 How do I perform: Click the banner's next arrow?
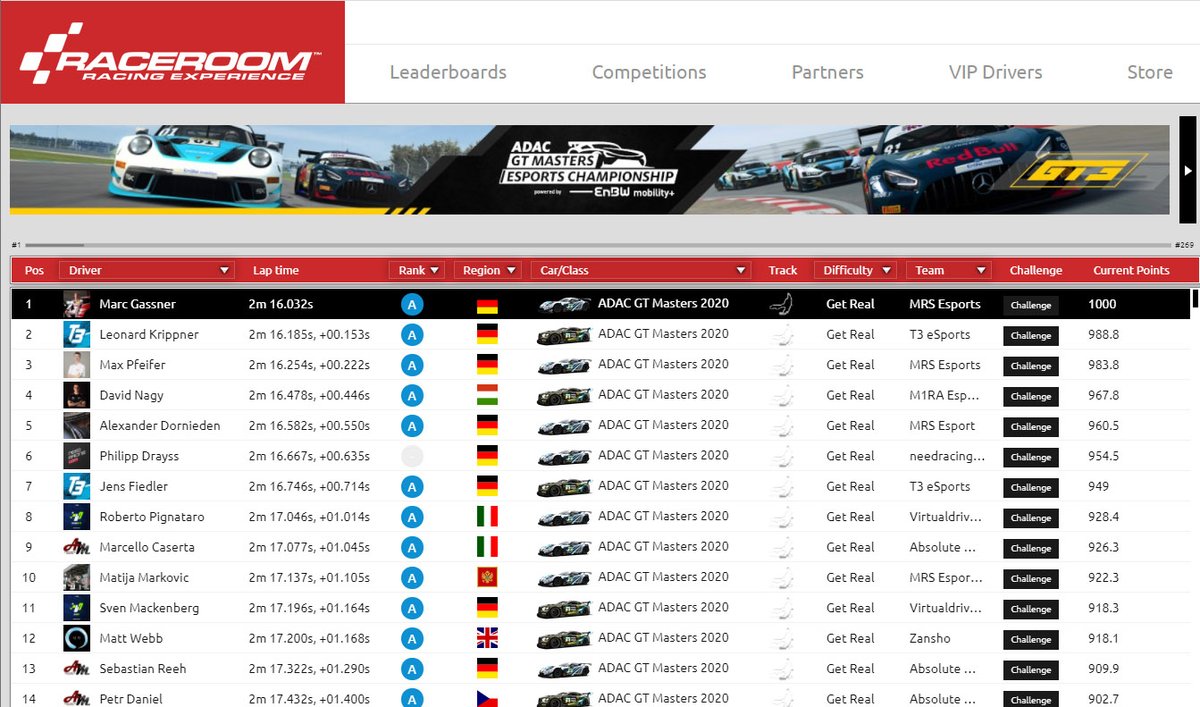1188,170
